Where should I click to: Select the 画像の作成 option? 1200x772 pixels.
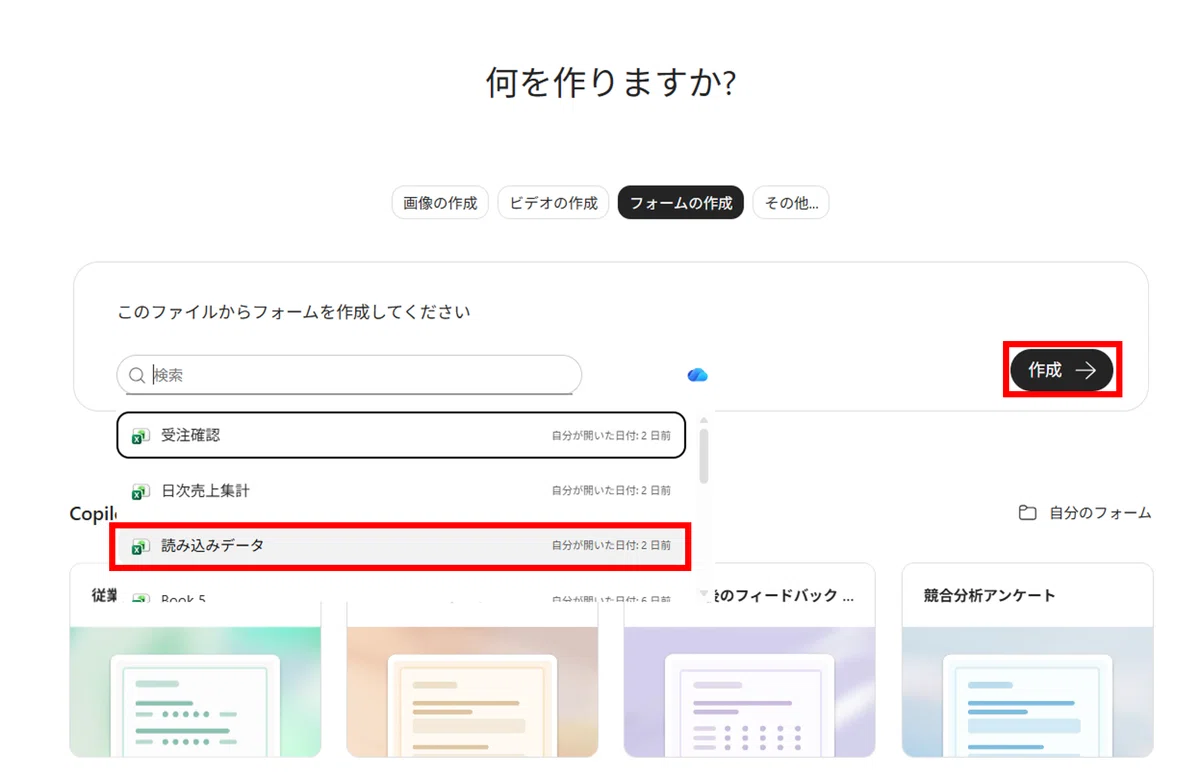[440, 203]
